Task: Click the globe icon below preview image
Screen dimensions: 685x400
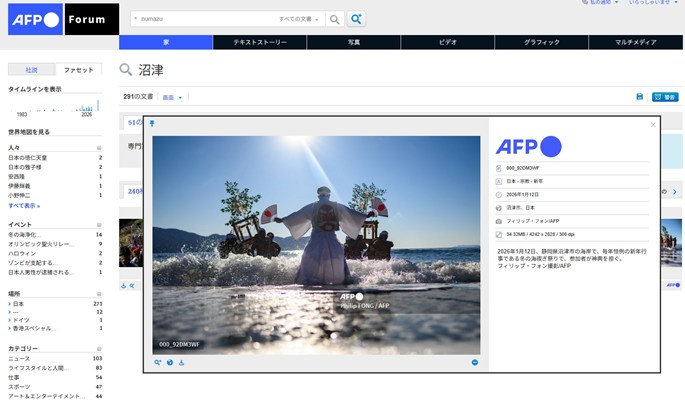Action: 170,362
